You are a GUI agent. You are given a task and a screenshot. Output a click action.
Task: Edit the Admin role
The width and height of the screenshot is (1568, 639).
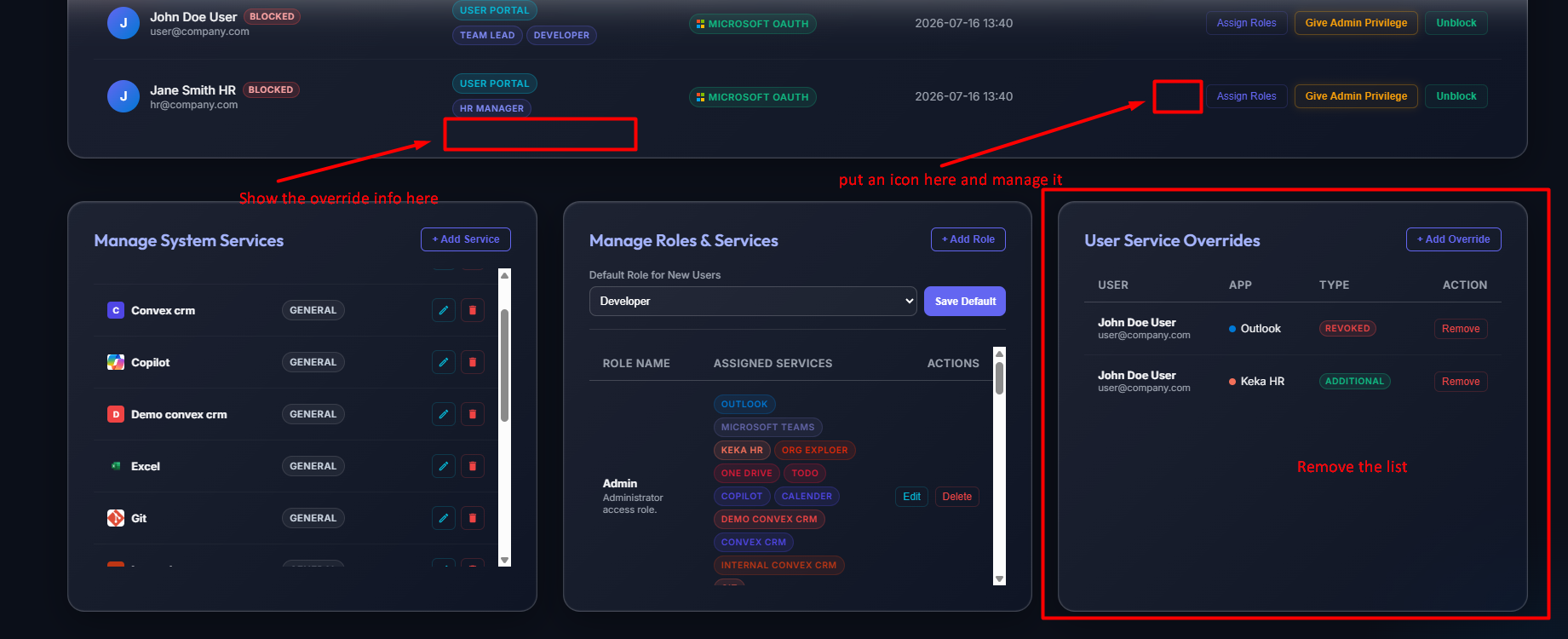[x=911, y=497]
